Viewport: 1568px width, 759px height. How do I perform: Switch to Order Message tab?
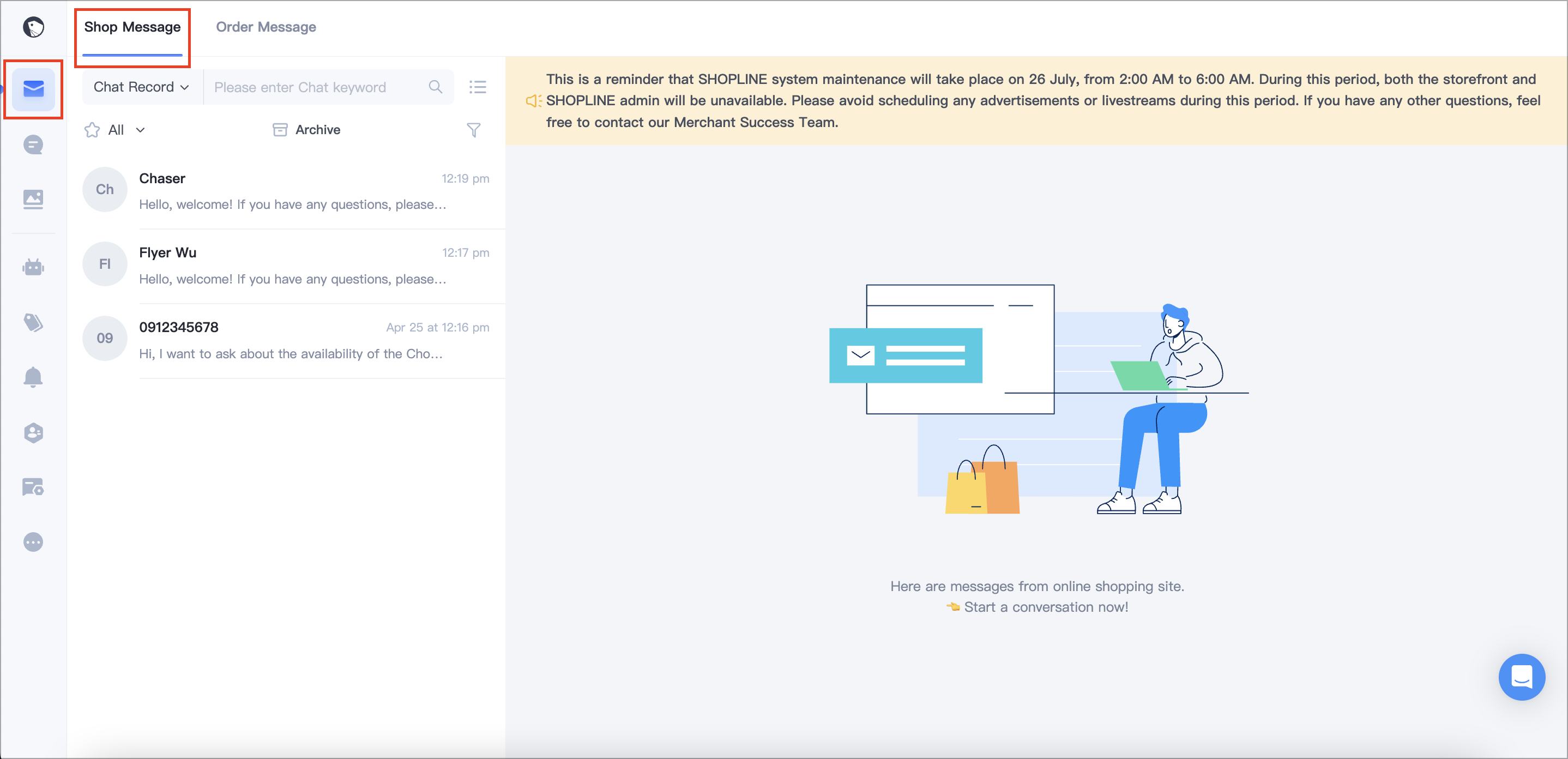266,27
